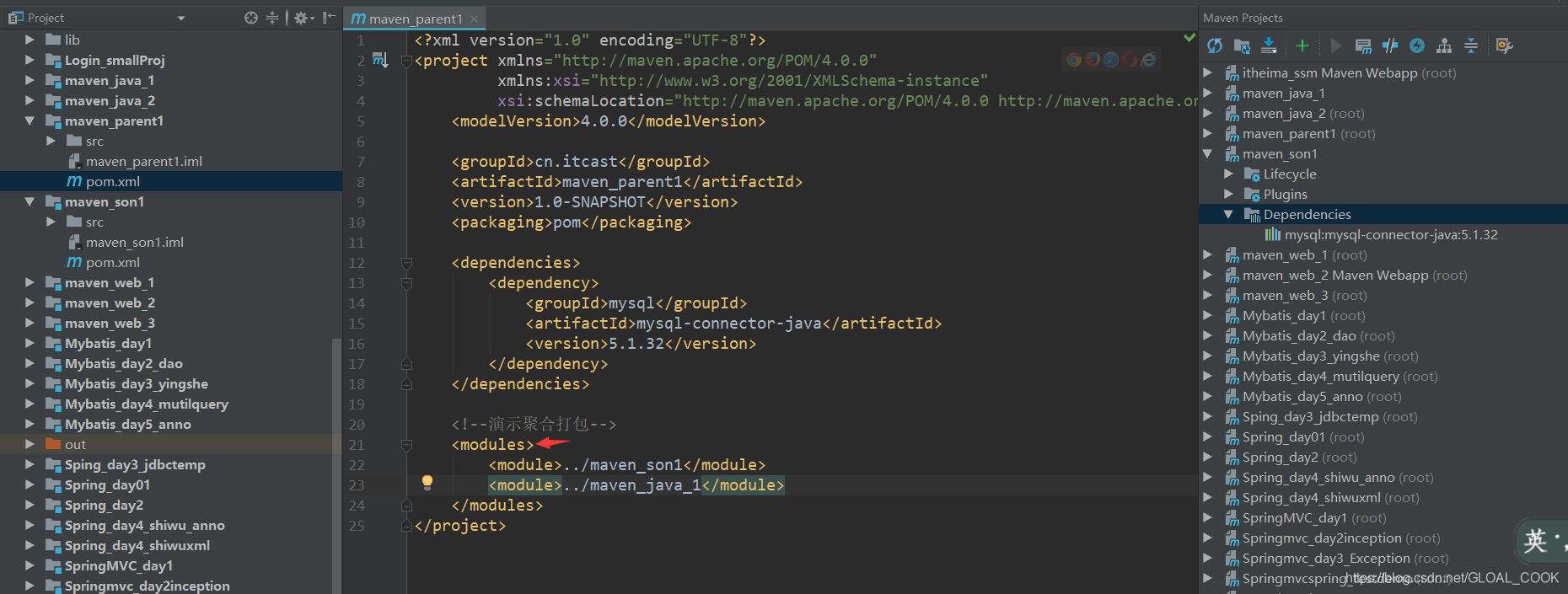1568x594 pixels.
Task: Click Download Sources and Documentation icon
Action: pyautogui.click(x=1269, y=45)
